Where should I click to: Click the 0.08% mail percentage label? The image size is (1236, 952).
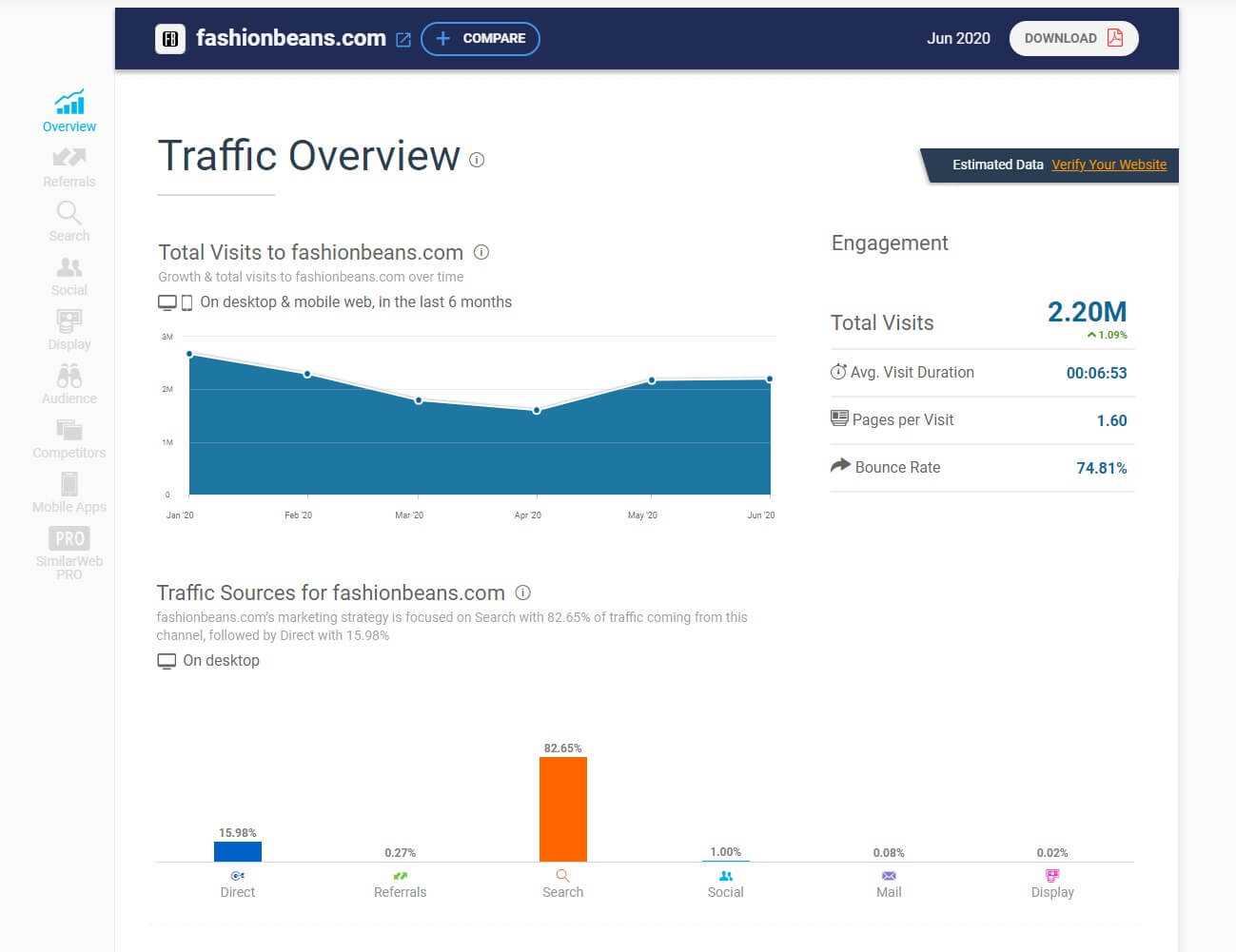(889, 853)
